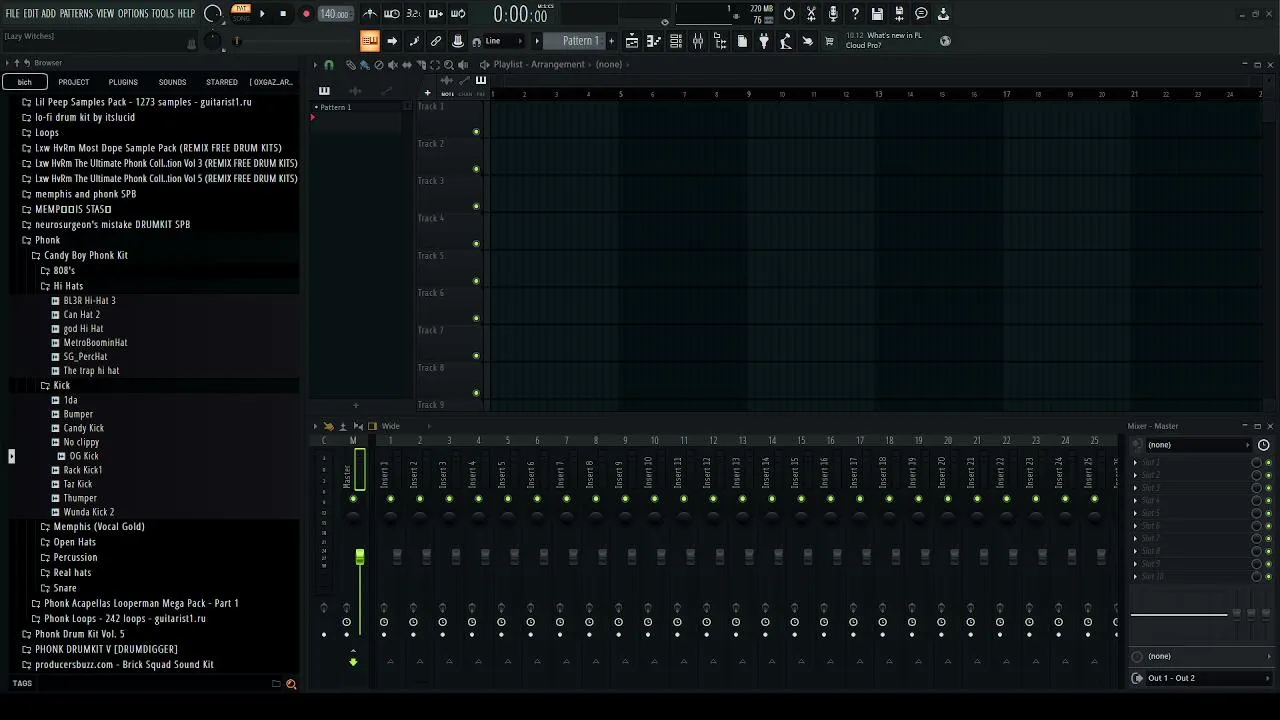Screen dimensions: 1280x720
Task: Open the PATTERNS menu
Action: click(x=76, y=14)
